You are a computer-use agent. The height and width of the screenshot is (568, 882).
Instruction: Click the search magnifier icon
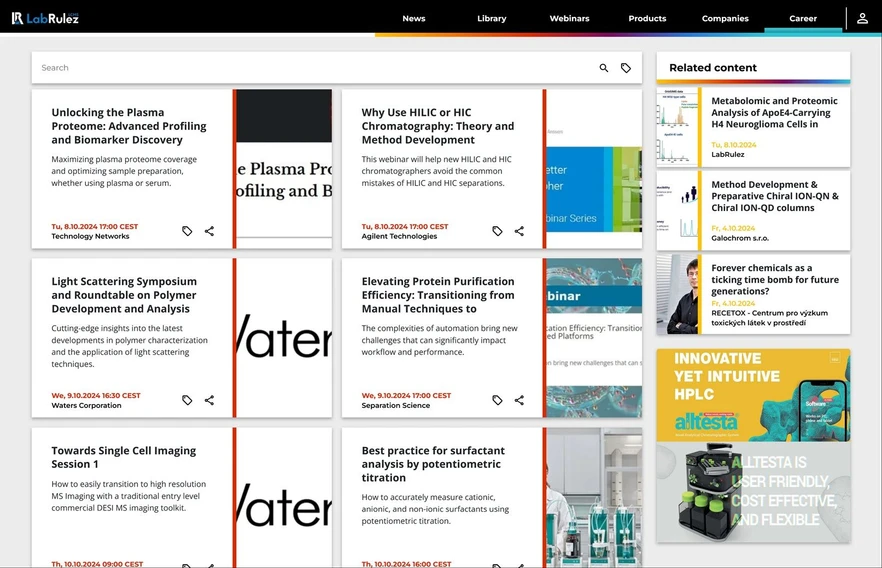[604, 68]
